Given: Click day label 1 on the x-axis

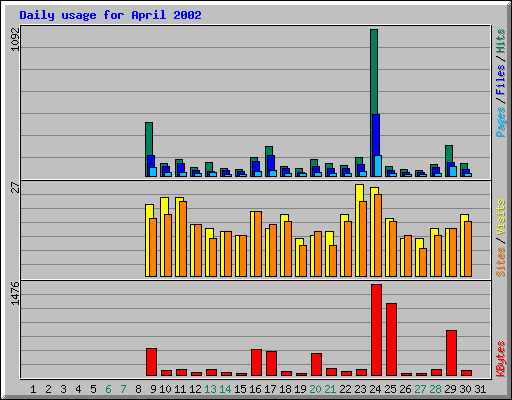Looking at the screenshot, I should click(x=33, y=389).
